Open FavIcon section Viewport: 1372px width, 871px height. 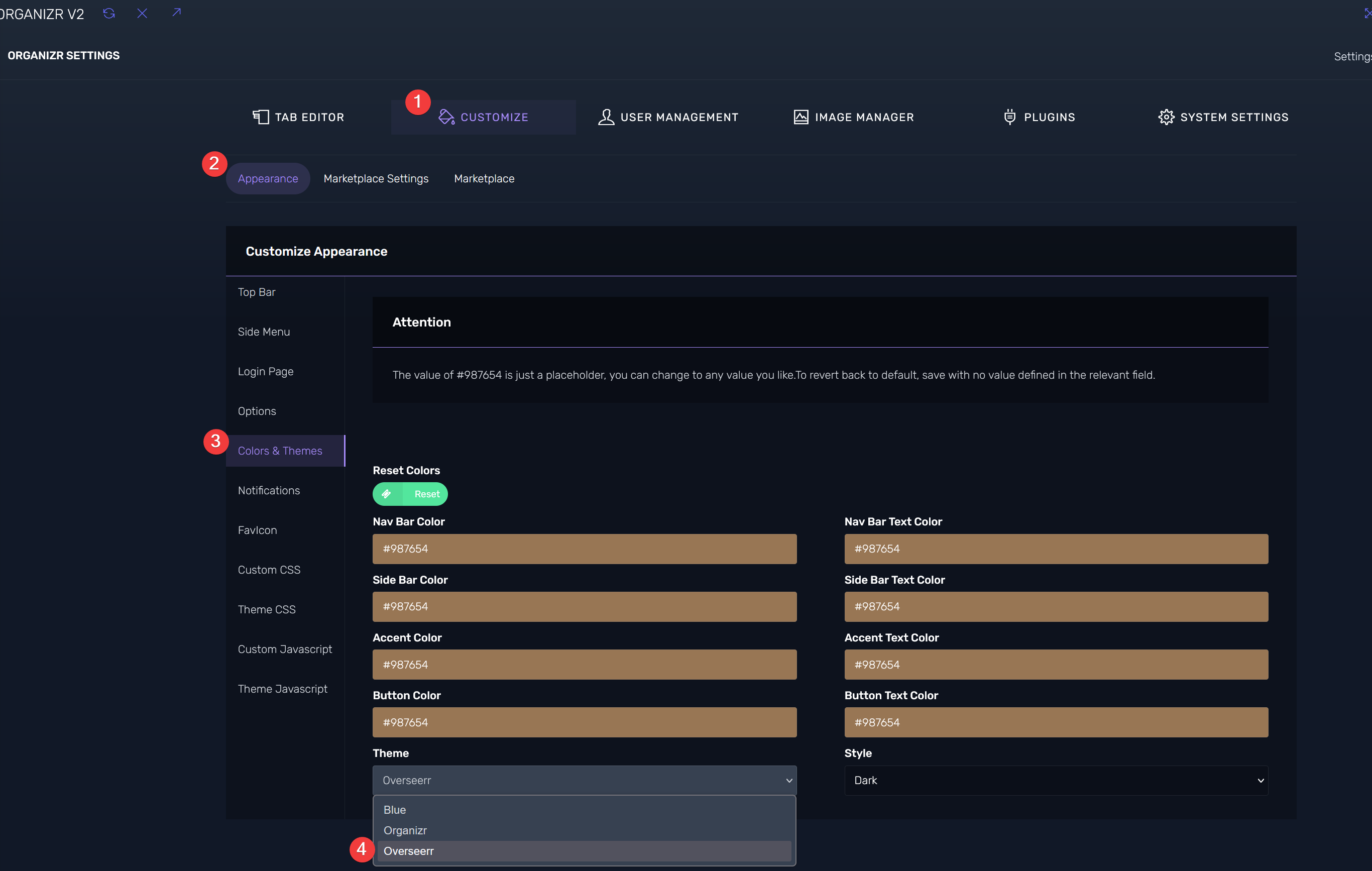click(x=285, y=530)
